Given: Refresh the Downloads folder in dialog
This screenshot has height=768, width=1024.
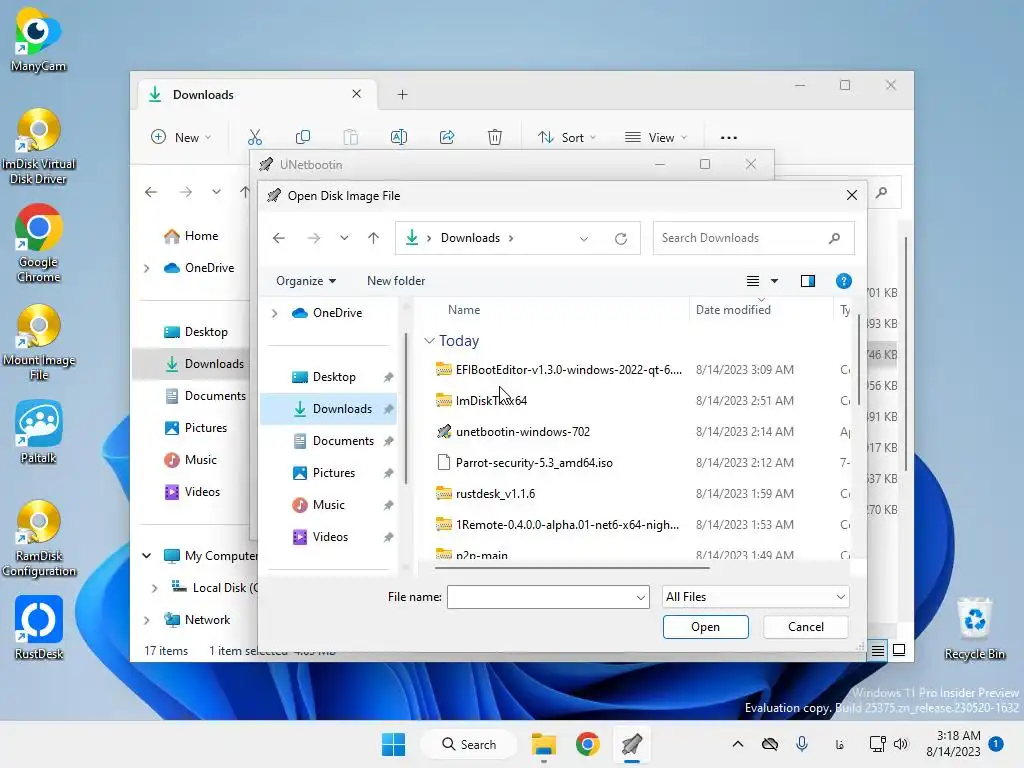Looking at the screenshot, I should [621, 238].
